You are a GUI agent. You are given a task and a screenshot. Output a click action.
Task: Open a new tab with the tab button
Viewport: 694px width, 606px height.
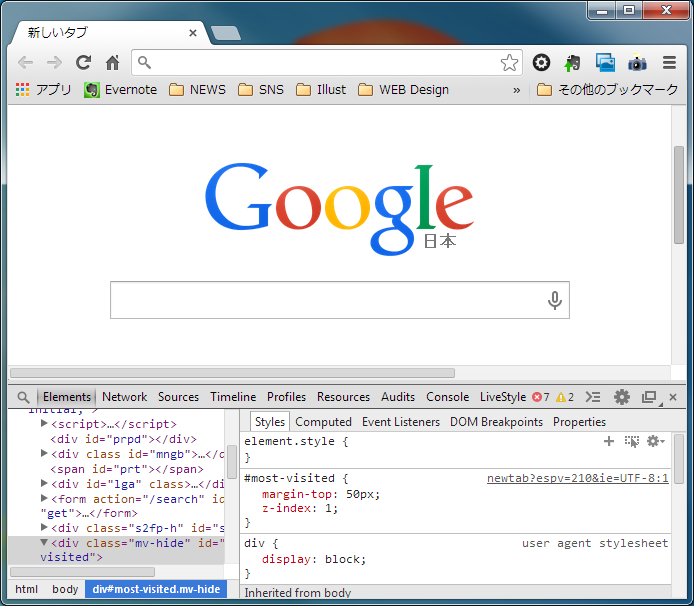click(226, 33)
